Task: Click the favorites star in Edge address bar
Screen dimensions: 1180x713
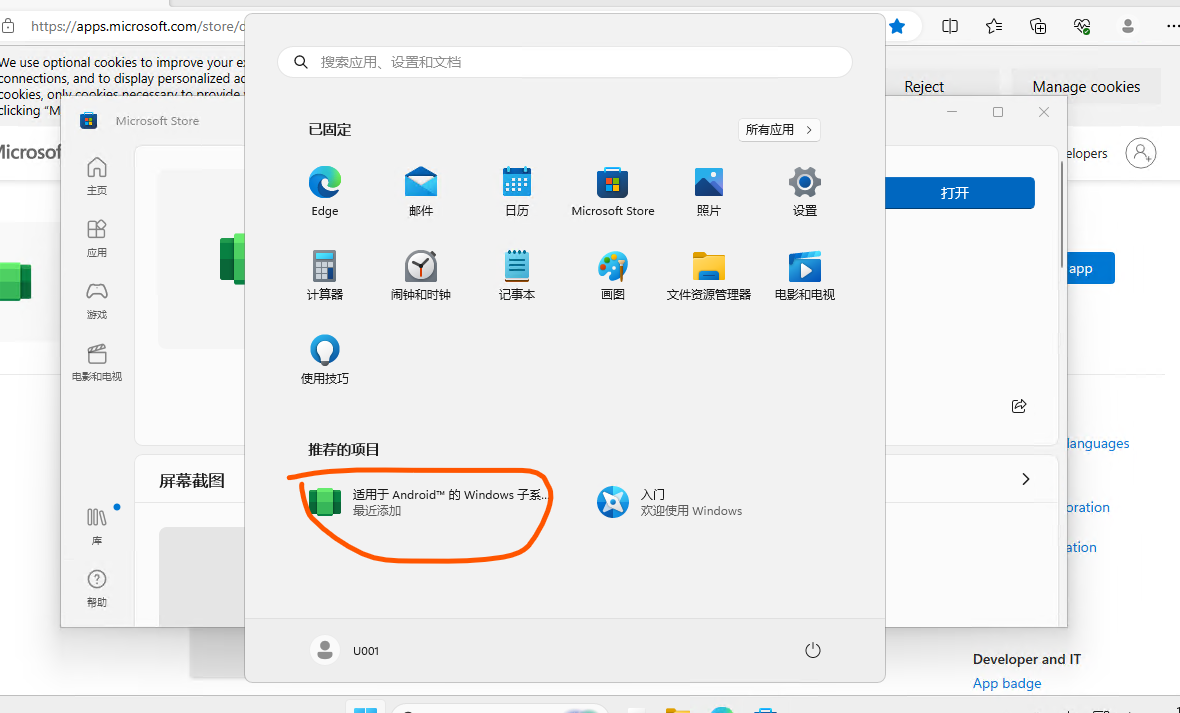Action: coord(896,26)
